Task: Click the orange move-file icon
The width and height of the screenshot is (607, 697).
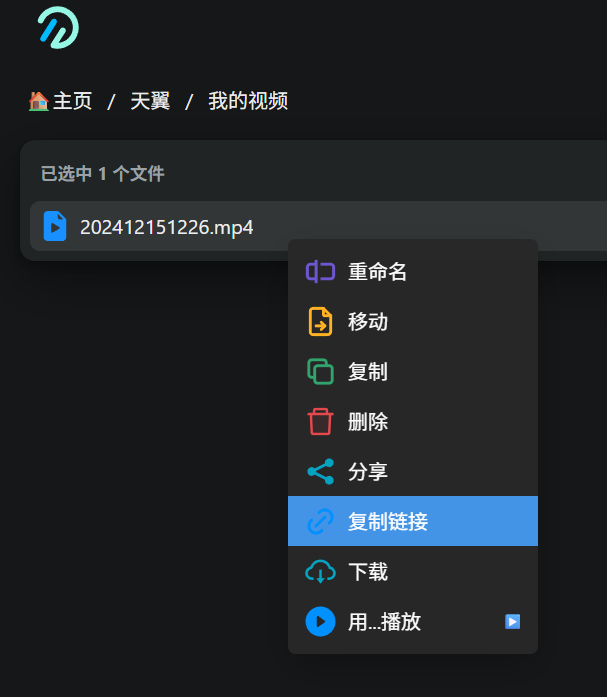Action: 320,322
